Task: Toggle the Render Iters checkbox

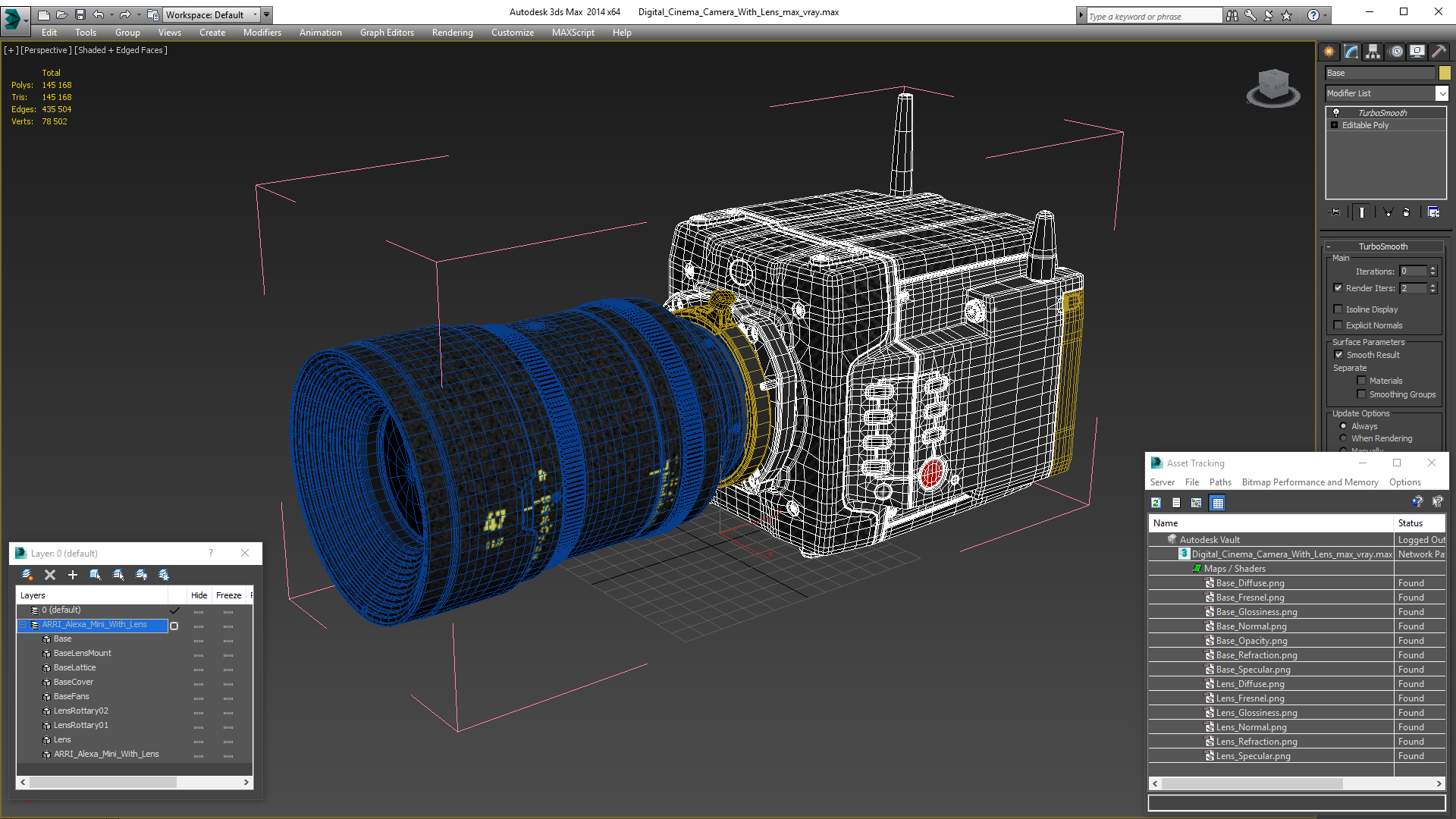Action: pos(1338,288)
